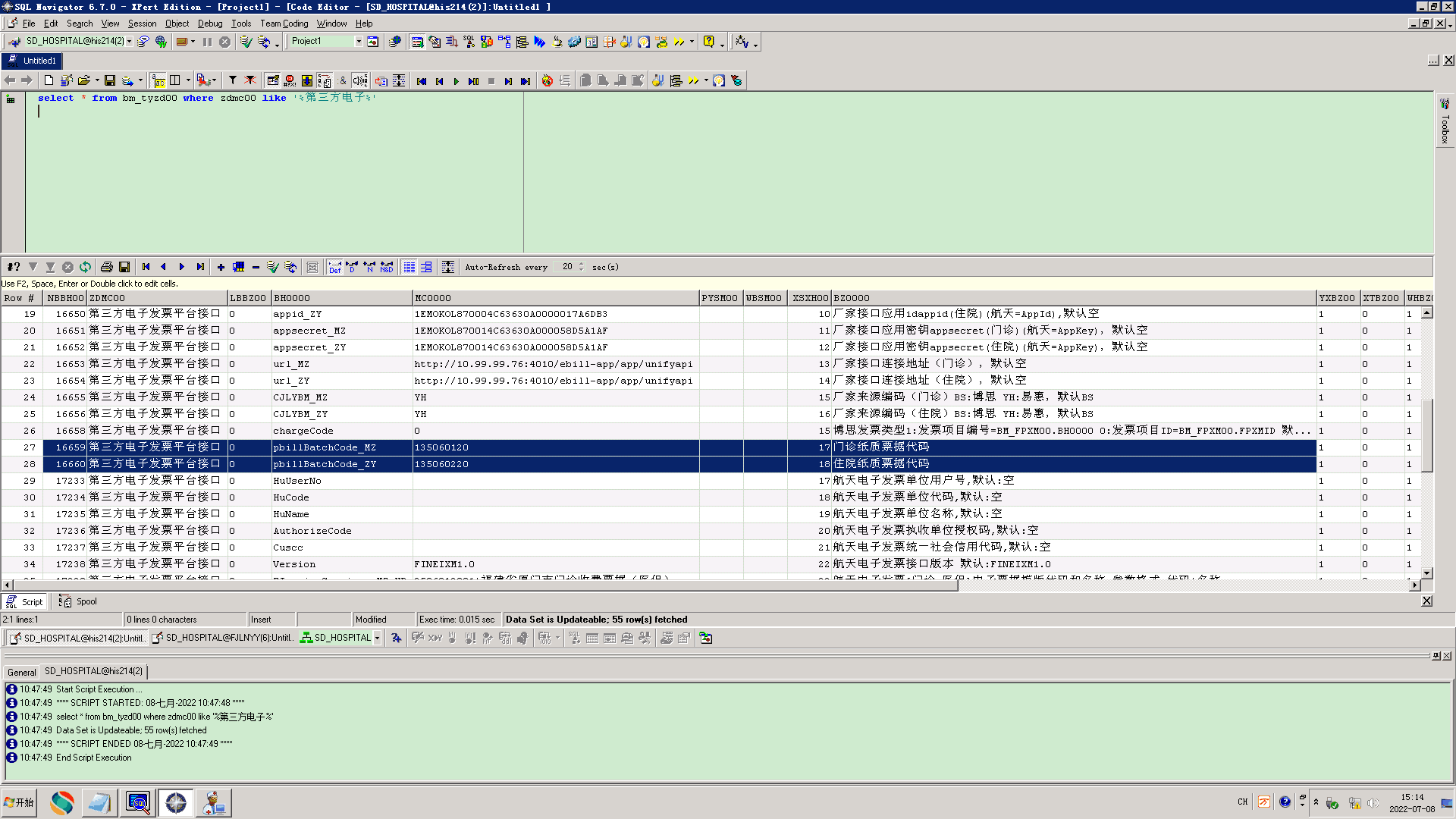1456x819 pixels.
Task: Commit changes with green check icon
Action: coord(272,267)
